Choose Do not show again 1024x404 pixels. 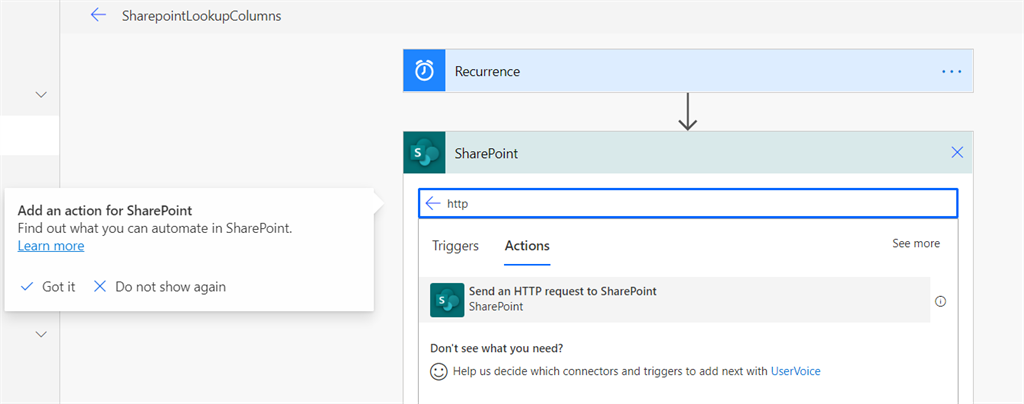point(160,287)
